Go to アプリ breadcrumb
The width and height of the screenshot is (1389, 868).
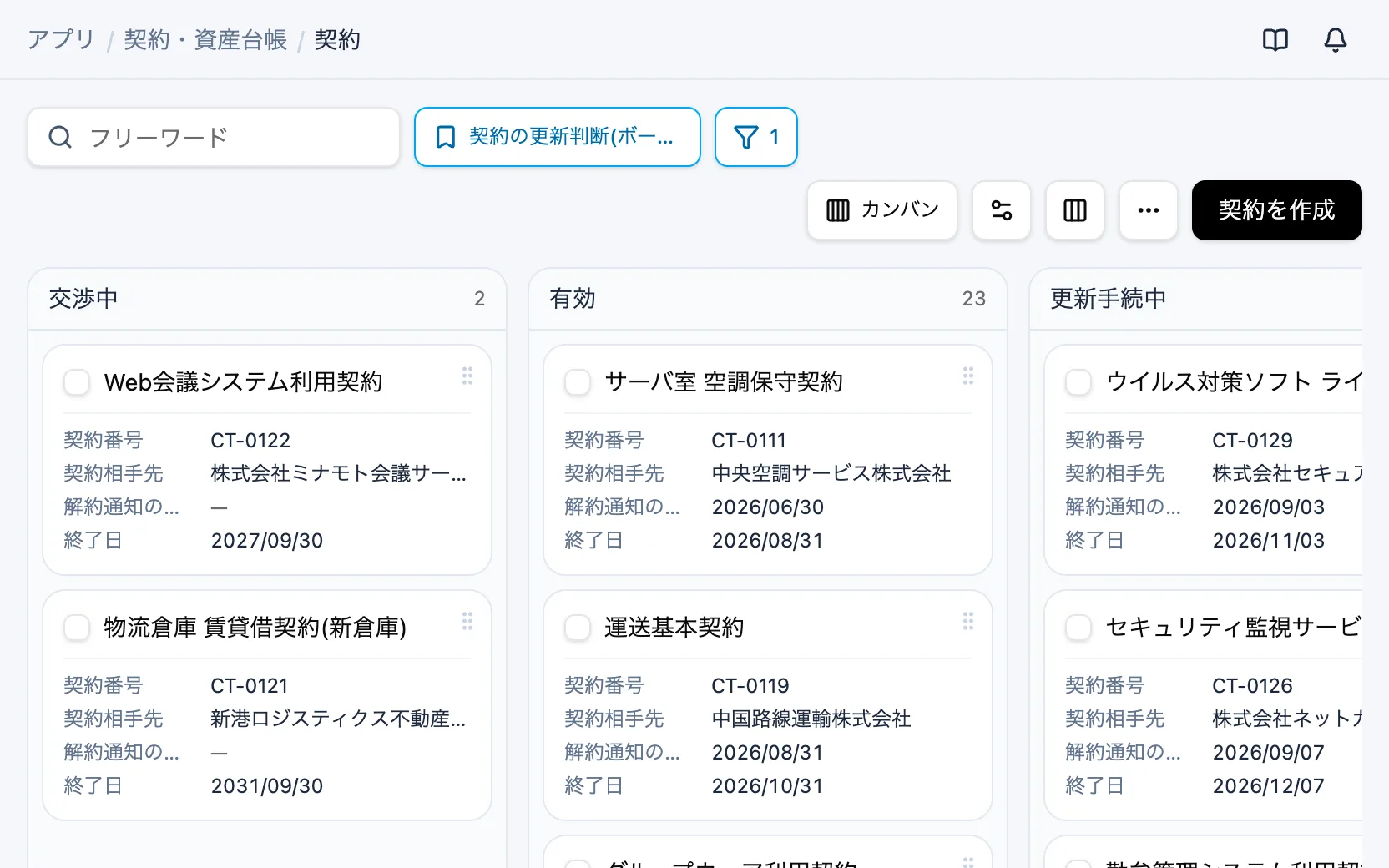click(x=61, y=39)
